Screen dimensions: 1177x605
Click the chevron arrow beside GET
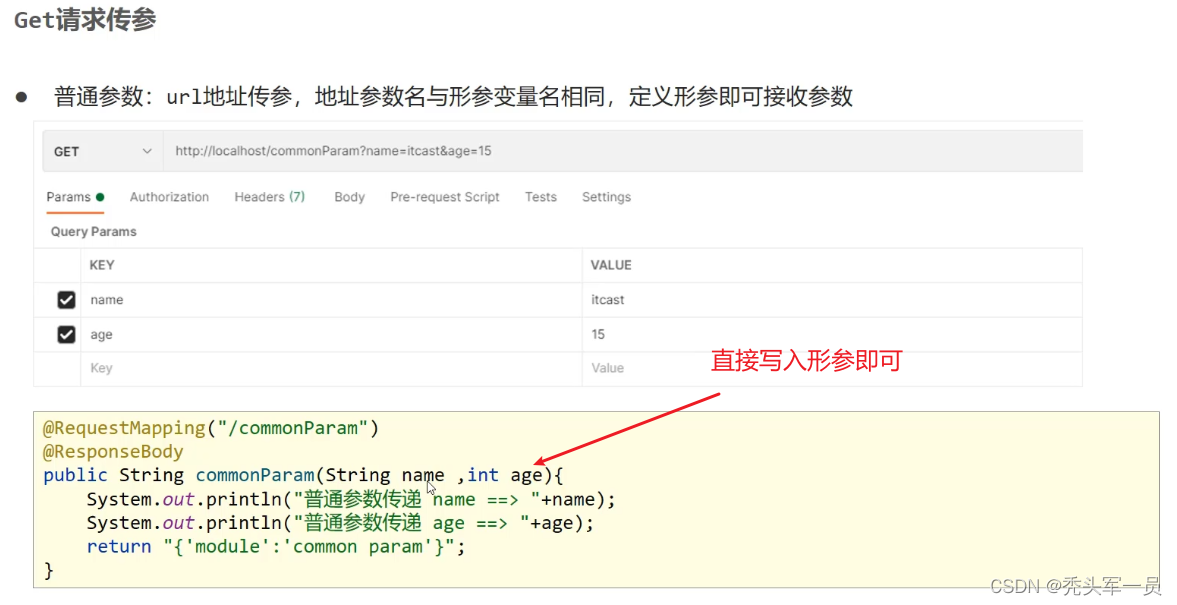click(x=147, y=151)
